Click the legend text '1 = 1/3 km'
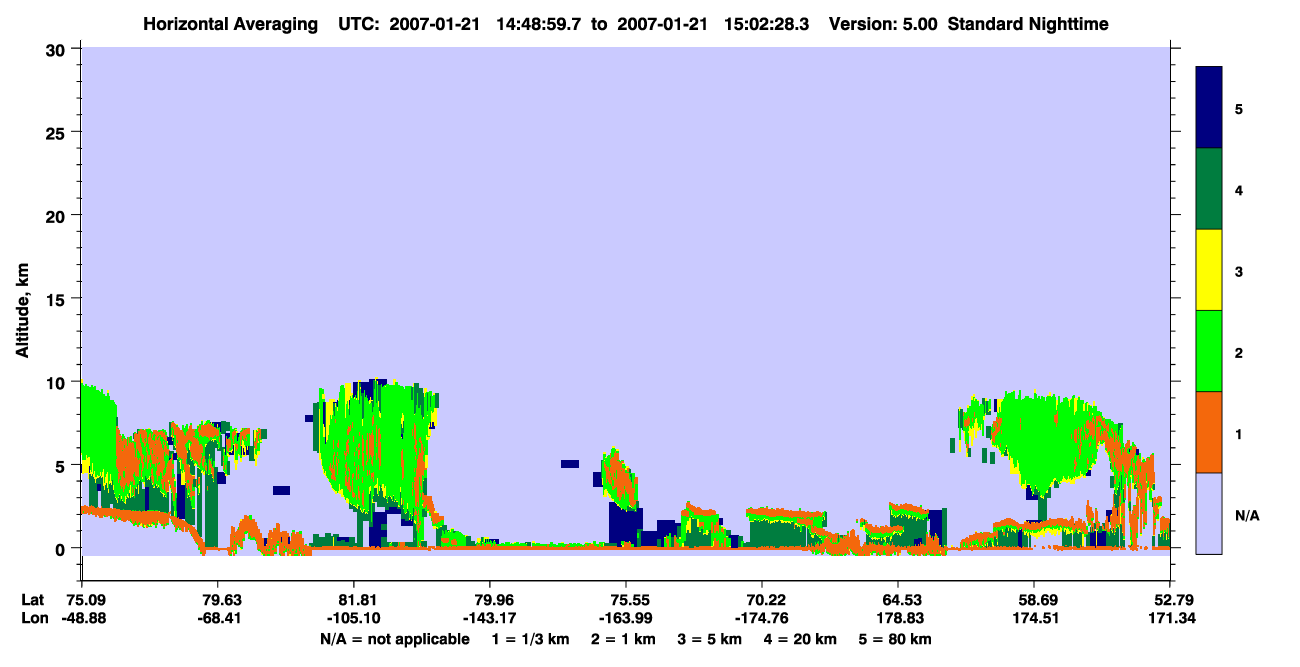The image size is (1300, 667). pos(529,639)
